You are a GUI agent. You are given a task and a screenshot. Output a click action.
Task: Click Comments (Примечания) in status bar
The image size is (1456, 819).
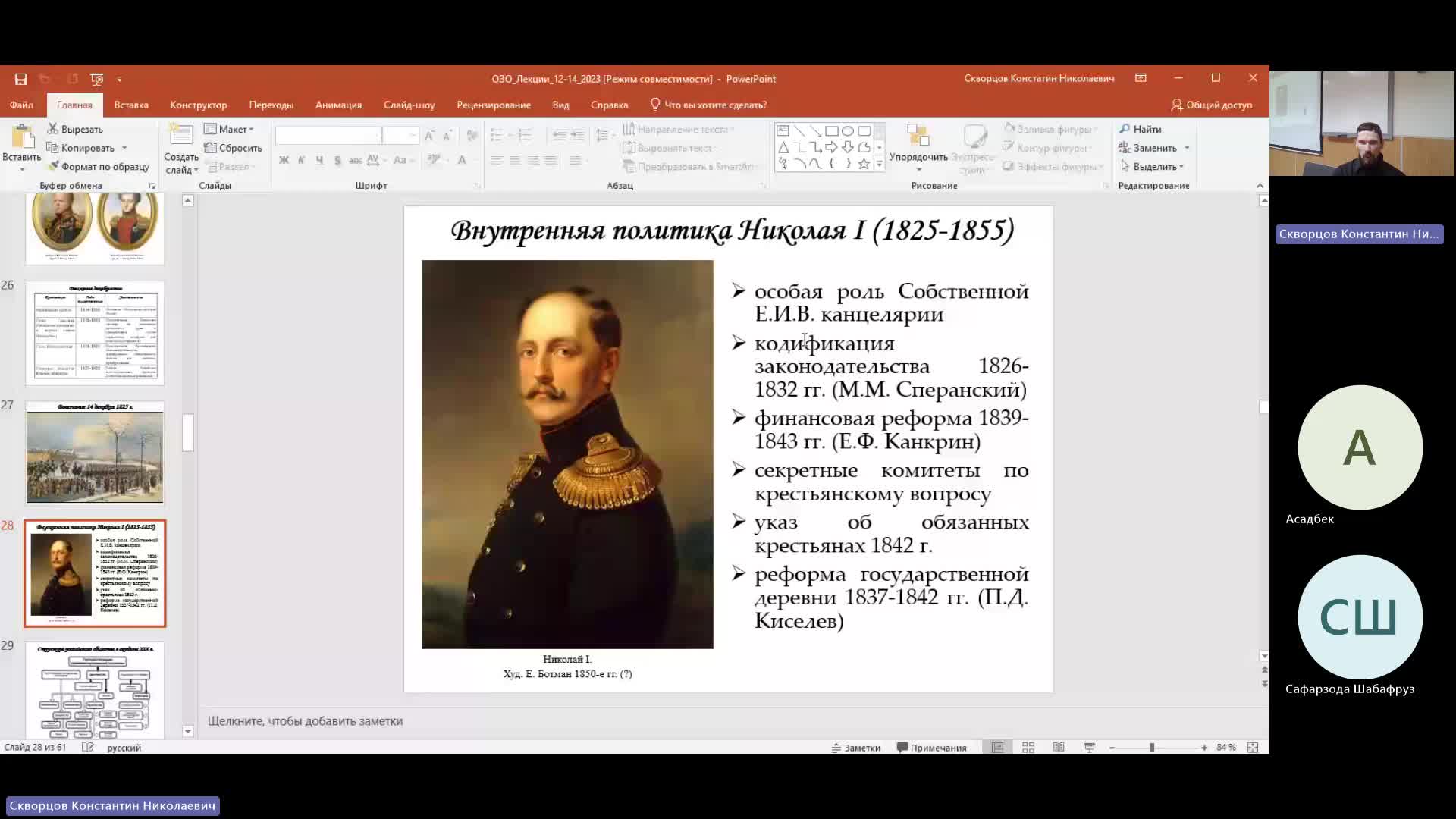[932, 748]
